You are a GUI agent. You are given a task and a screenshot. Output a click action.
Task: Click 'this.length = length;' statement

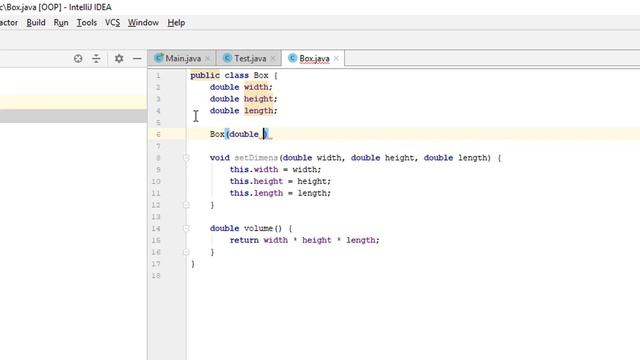pos(280,193)
